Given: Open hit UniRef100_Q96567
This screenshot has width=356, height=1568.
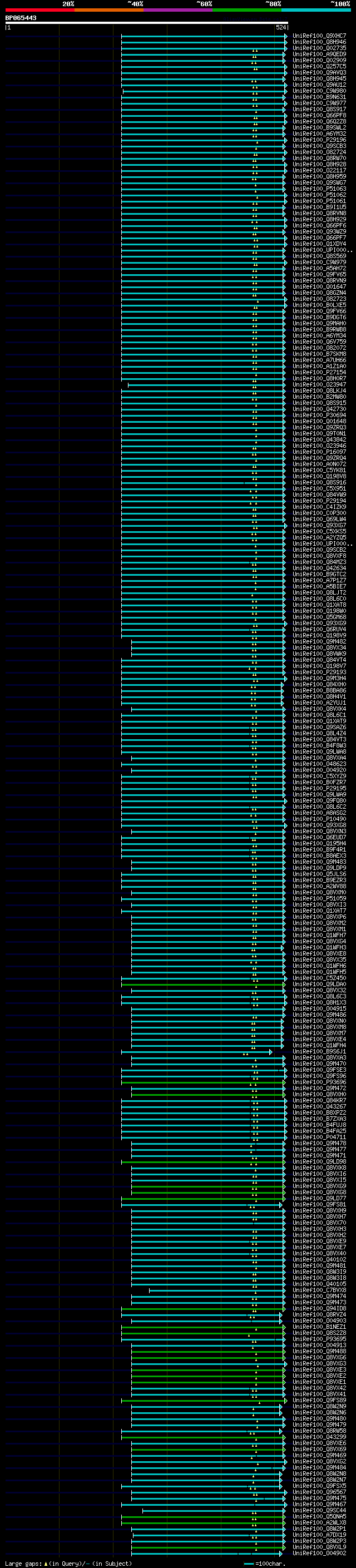Looking at the screenshot, I should click(x=319, y=1492).
